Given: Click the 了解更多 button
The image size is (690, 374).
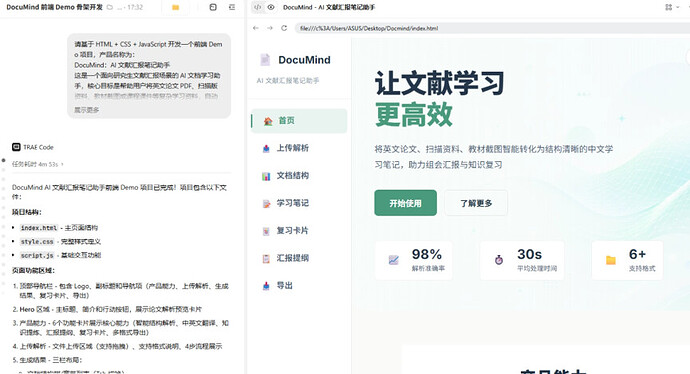Looking at the screenshot, I should 476,203.
